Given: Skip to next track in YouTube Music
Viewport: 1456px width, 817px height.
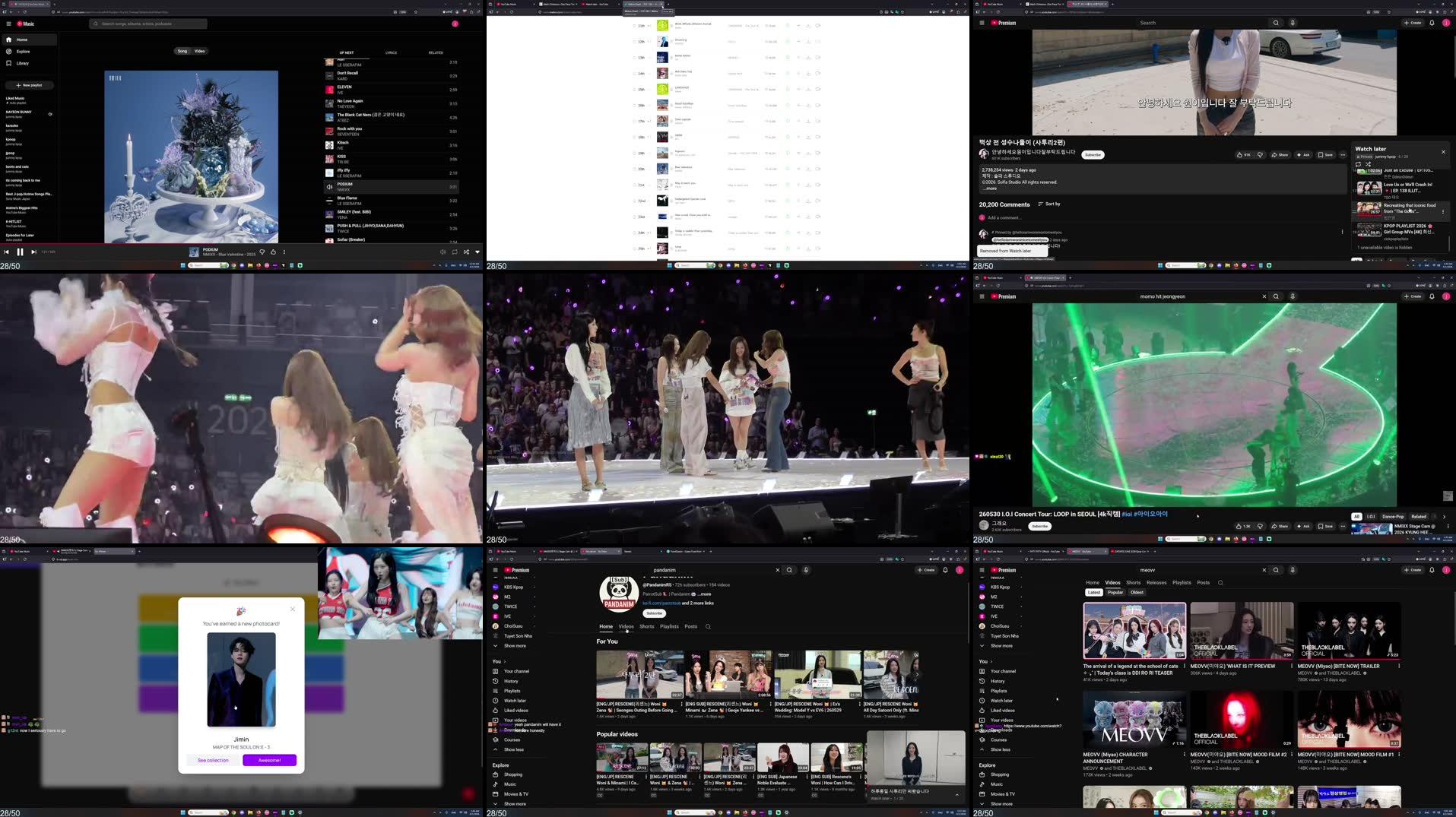Looking at the screenshot, I should pyautogui.click(x=33, y=252).
